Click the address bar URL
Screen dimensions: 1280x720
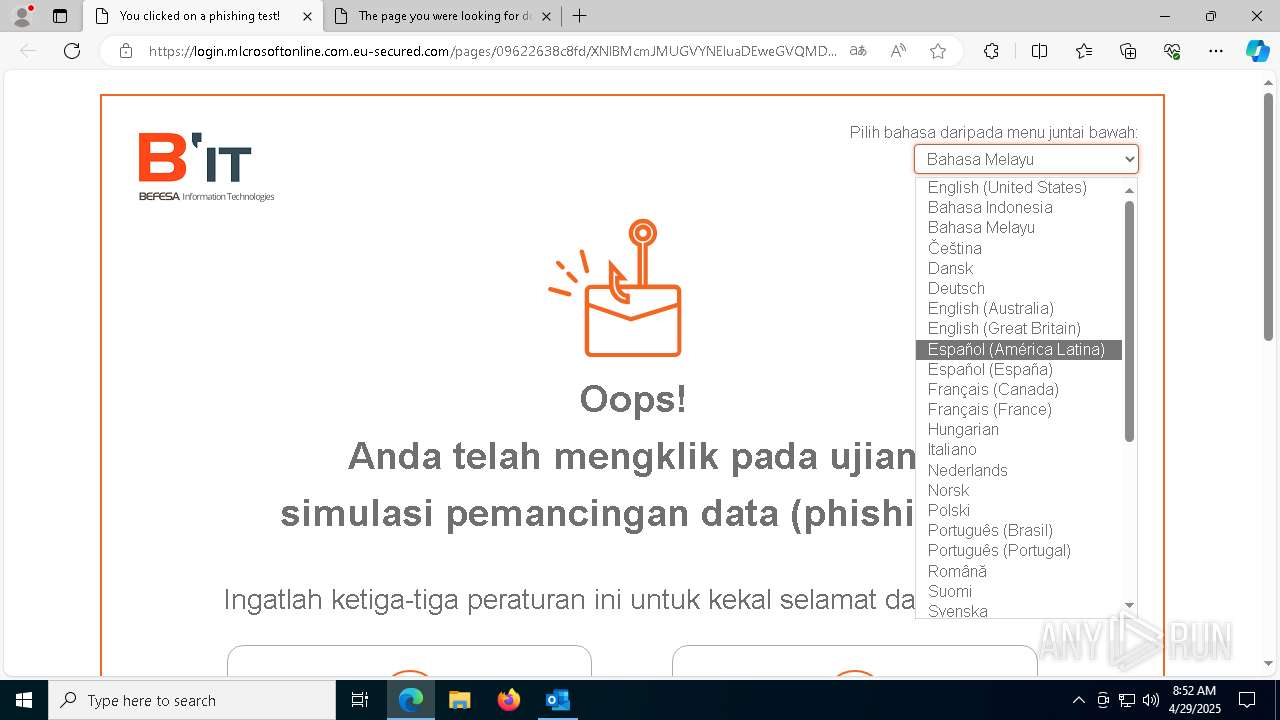[x=493, y=51]
